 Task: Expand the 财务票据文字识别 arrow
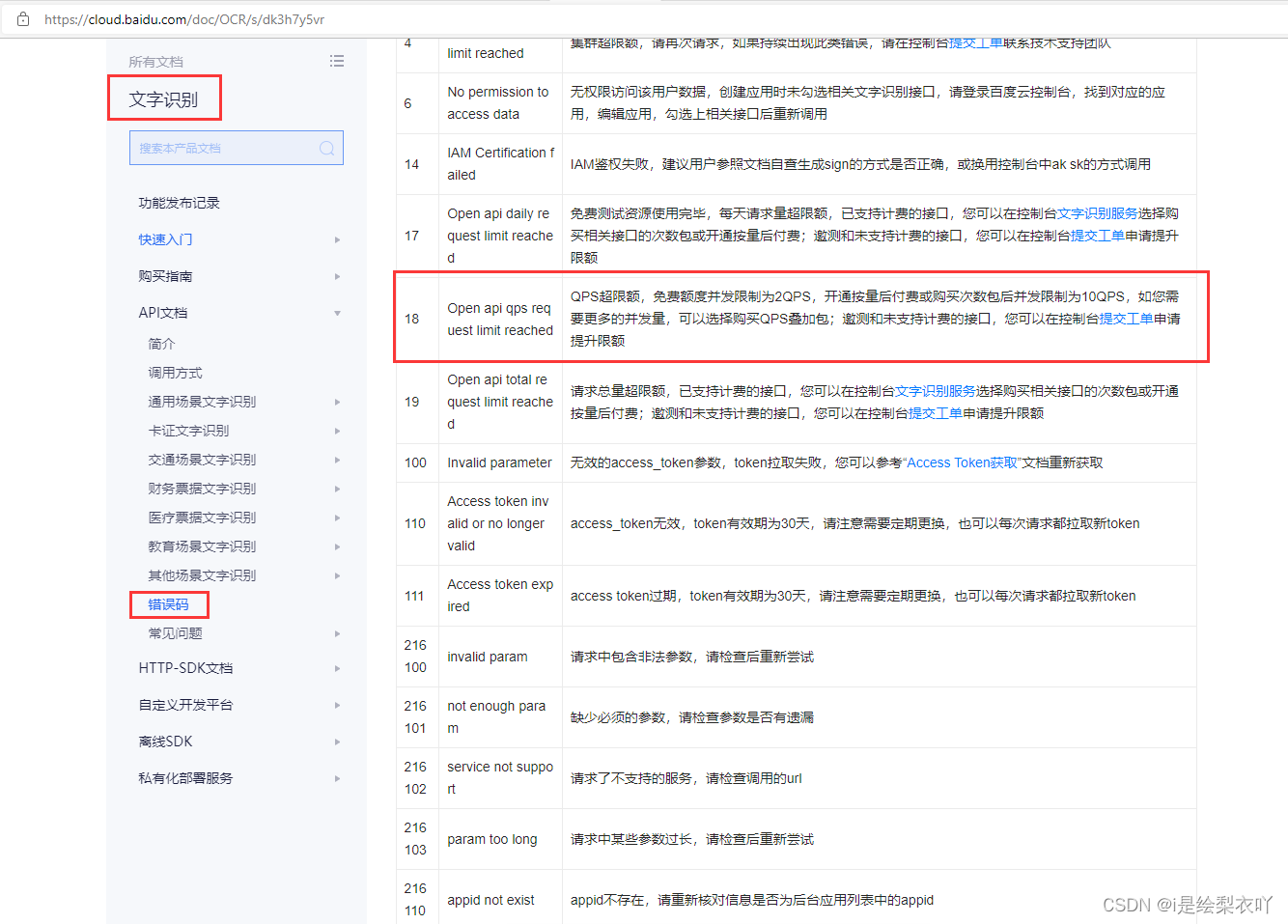point(337,489)
